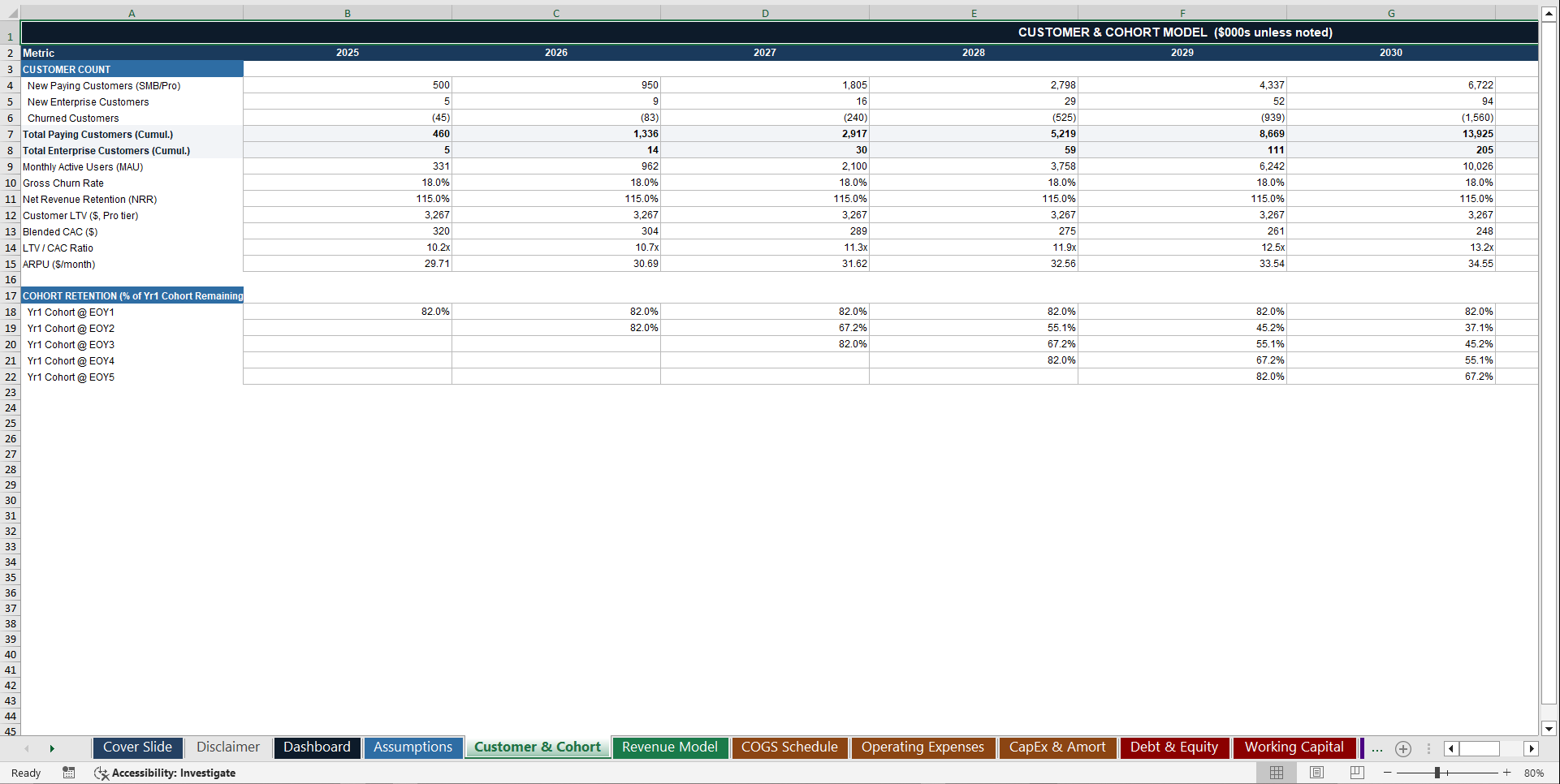Open the ellipsis for hidden sheet tabs

[1376, 750]
